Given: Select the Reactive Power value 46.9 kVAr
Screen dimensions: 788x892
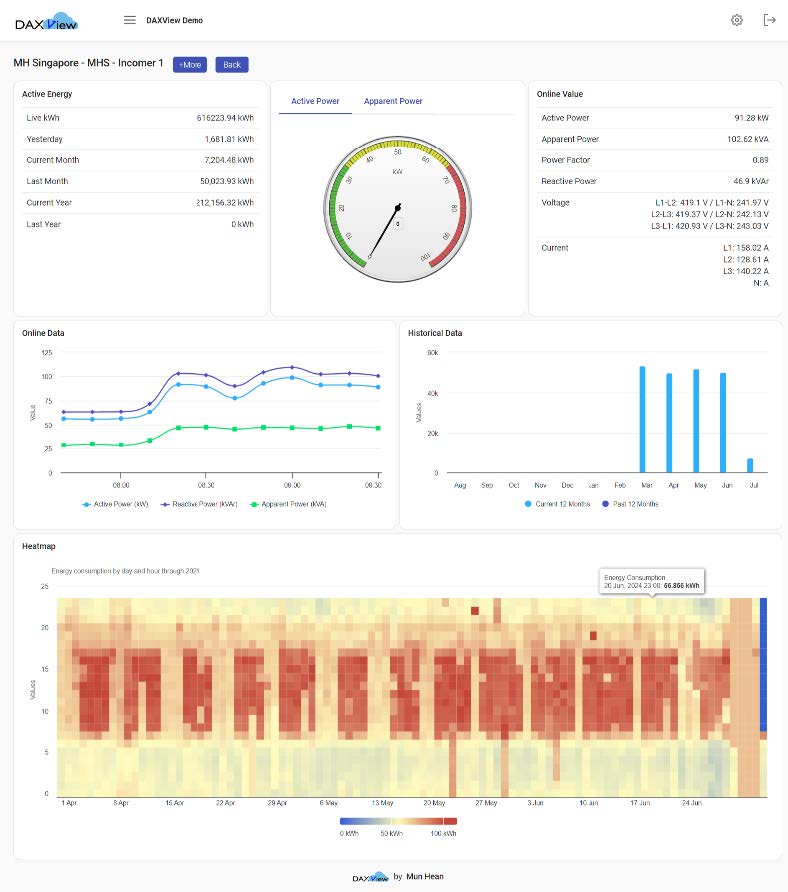Looking at the screenshot, I should point(751,181).
